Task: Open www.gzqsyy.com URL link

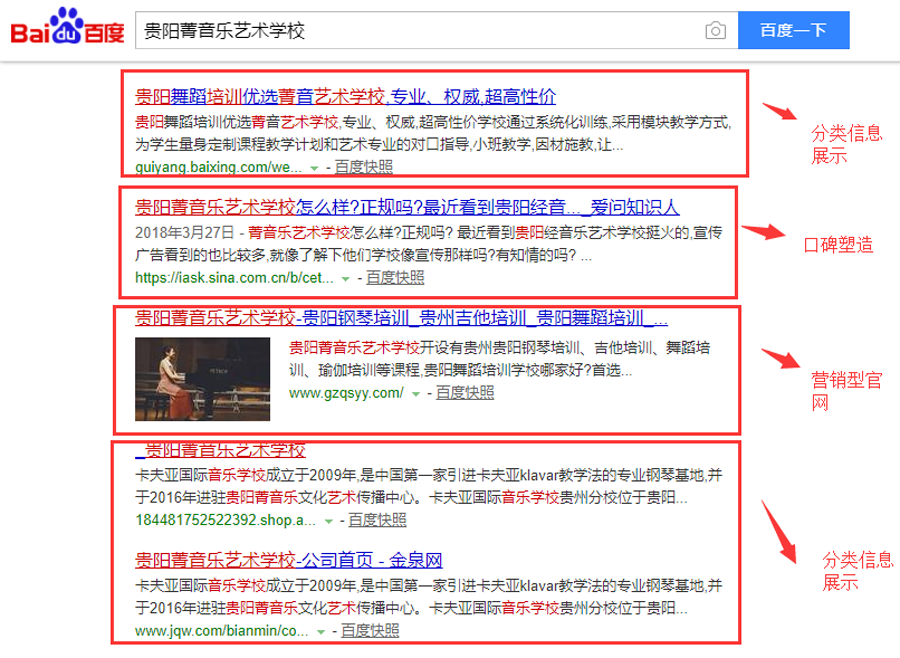Action: tap(346, 393)
